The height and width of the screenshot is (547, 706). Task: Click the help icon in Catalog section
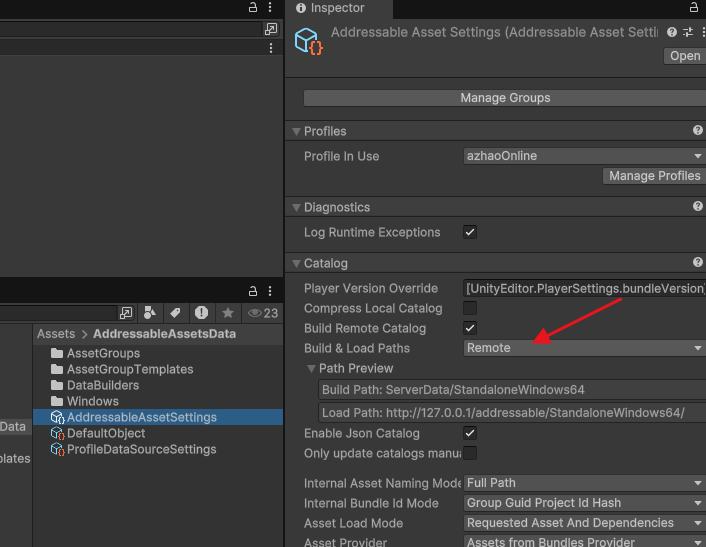[697, 262]
